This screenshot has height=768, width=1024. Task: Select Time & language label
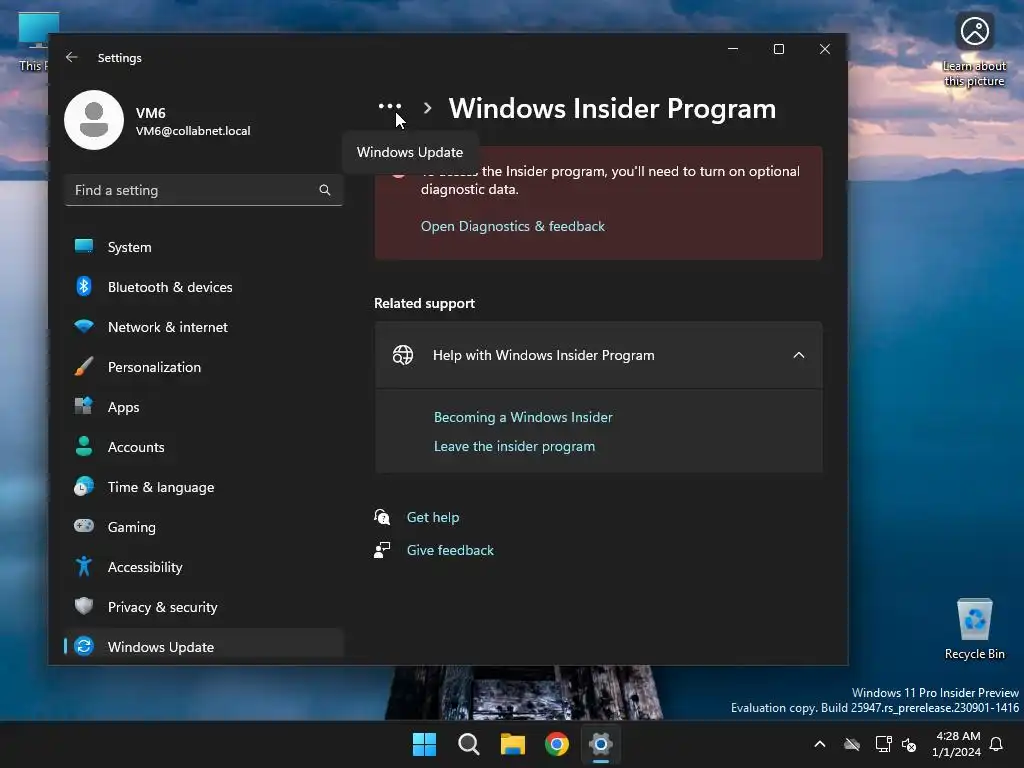pyautogui.click(x=161, y=487)
